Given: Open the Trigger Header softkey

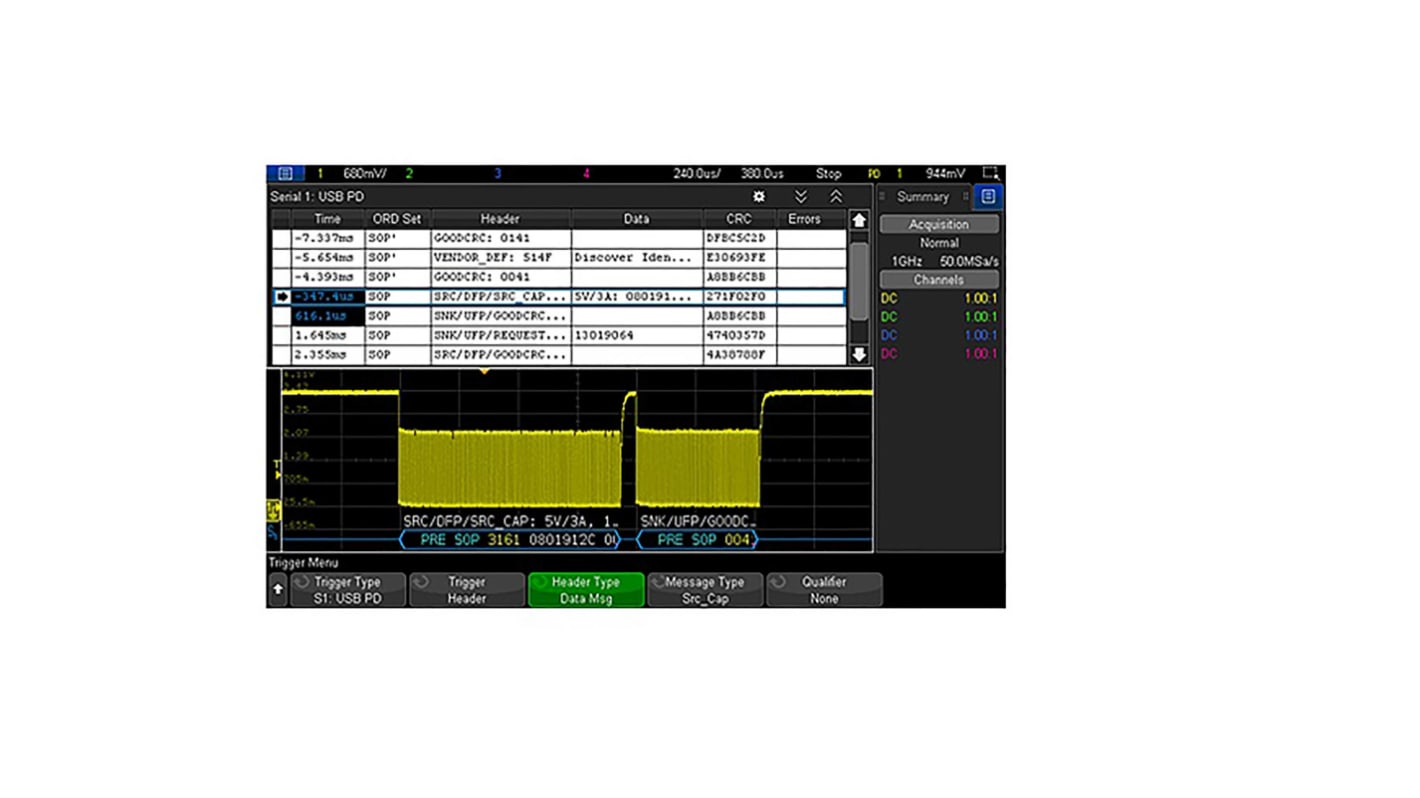Looking at the screenshot, I should [467, 590].
